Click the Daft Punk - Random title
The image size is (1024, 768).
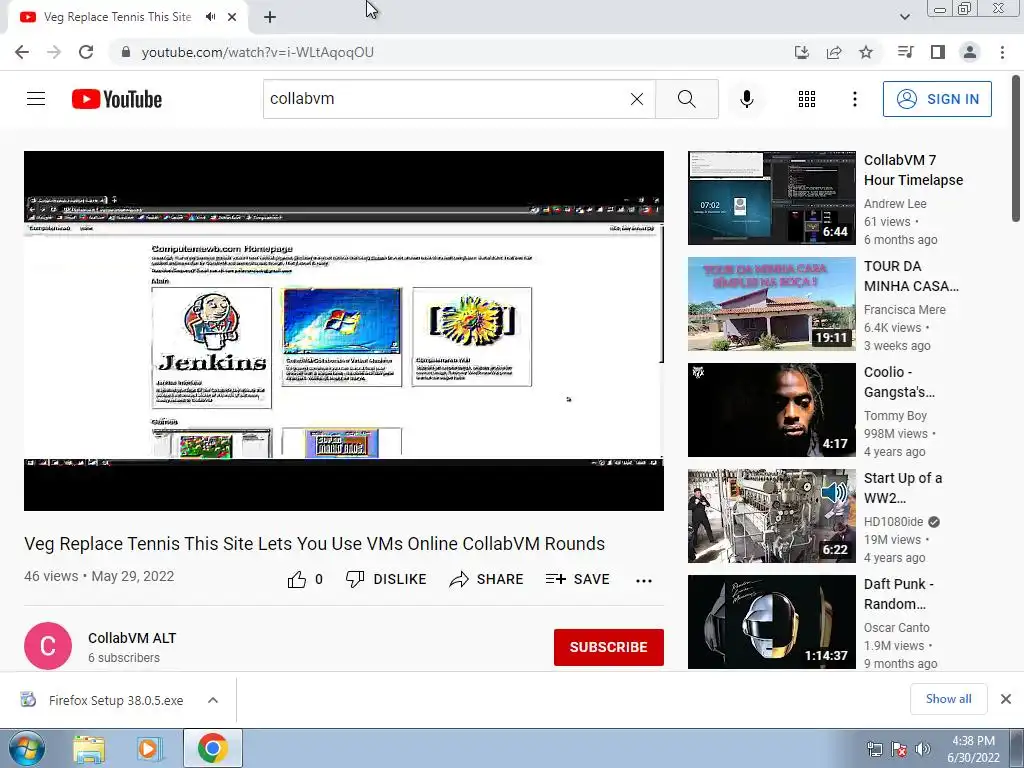pyautogui.click(x=899, y=594)
